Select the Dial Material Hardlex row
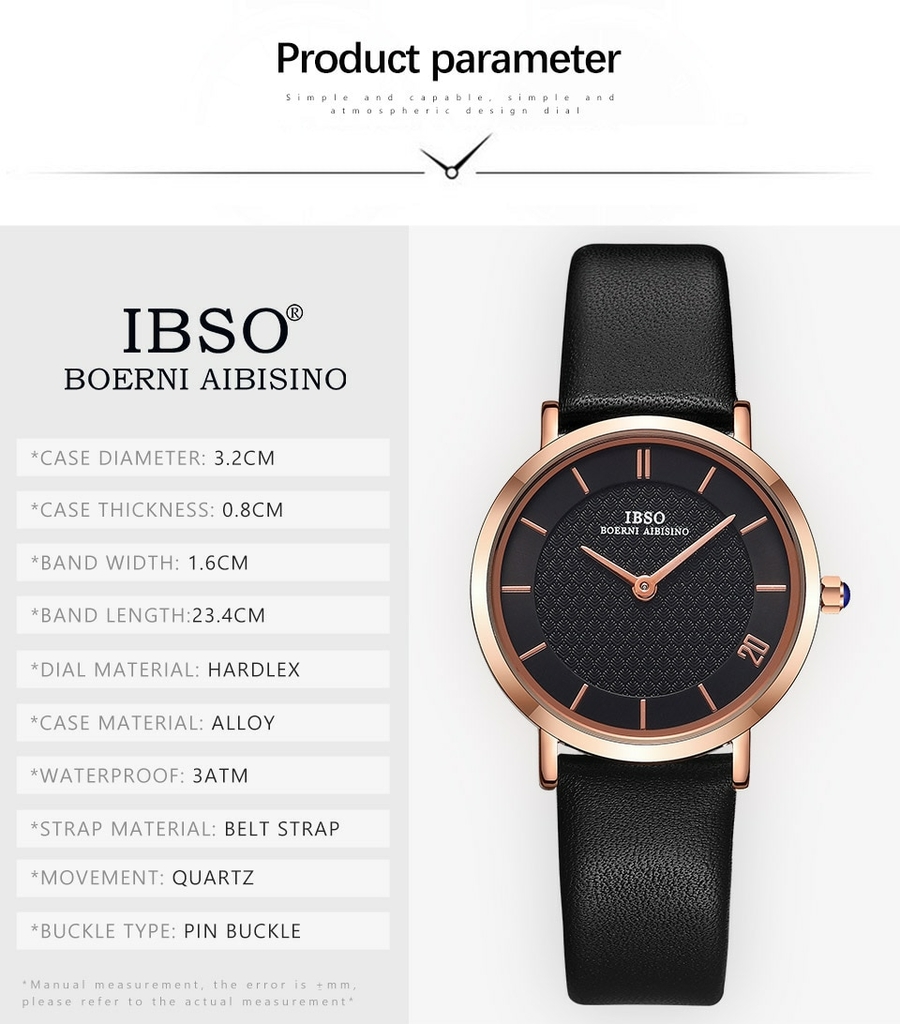This screenshot has height=1024, width=900. pyautogui.click(x=203, y=669)
